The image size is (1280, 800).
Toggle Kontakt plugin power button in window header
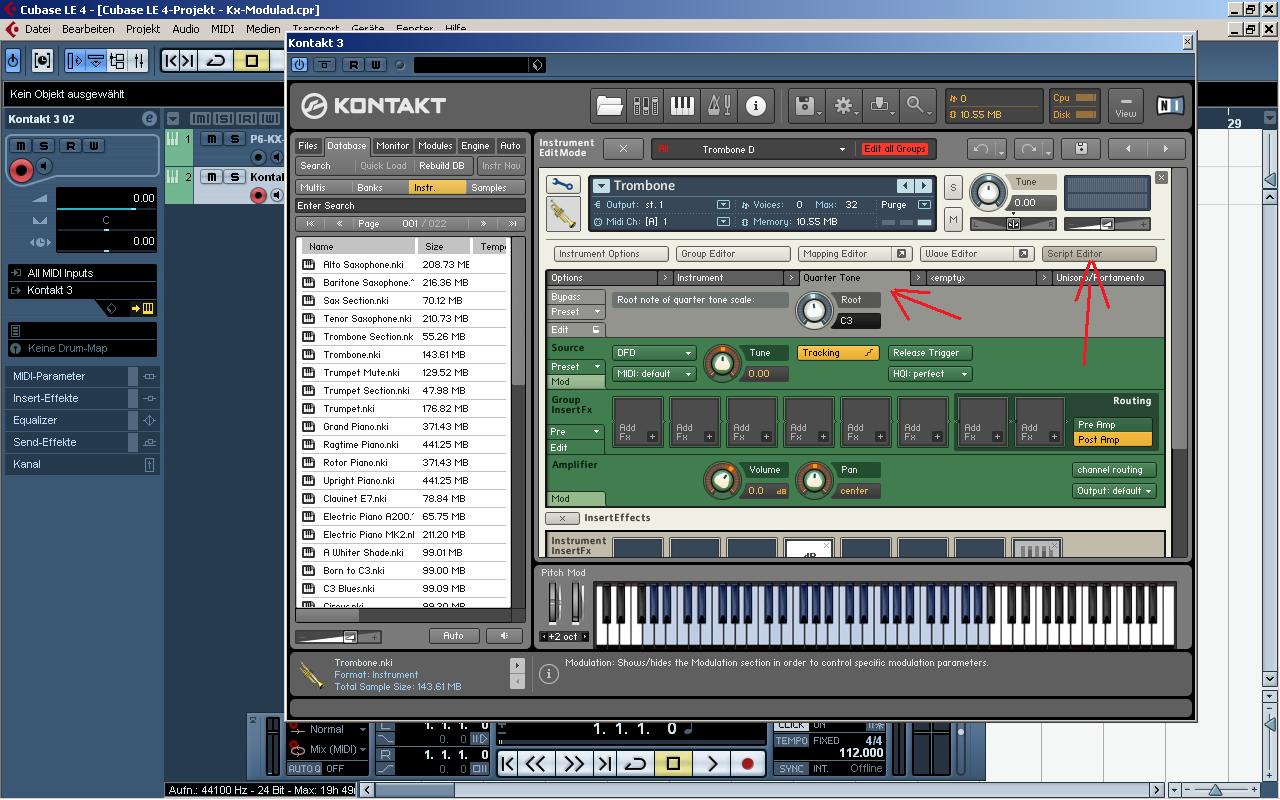pyautogui.click(x=300, y=65)
